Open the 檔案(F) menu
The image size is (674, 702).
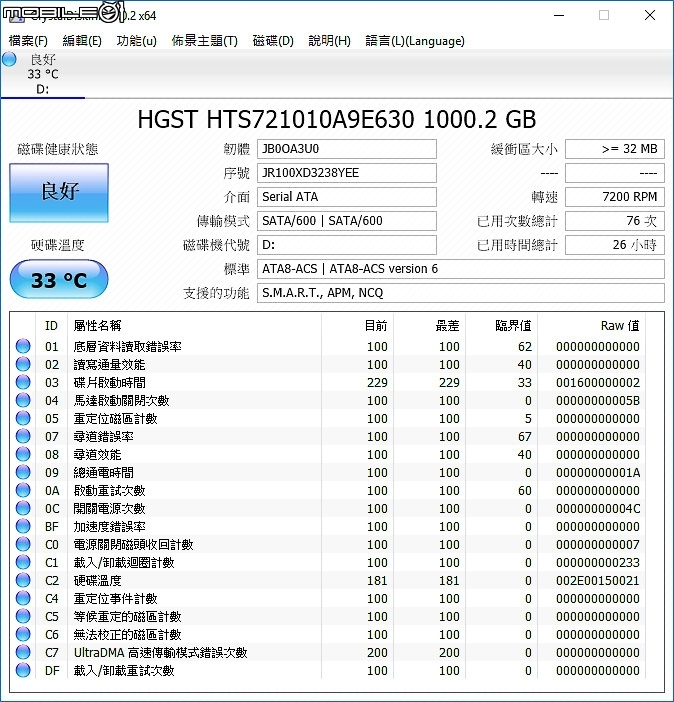pyautogui.click(x=28, y=41)
